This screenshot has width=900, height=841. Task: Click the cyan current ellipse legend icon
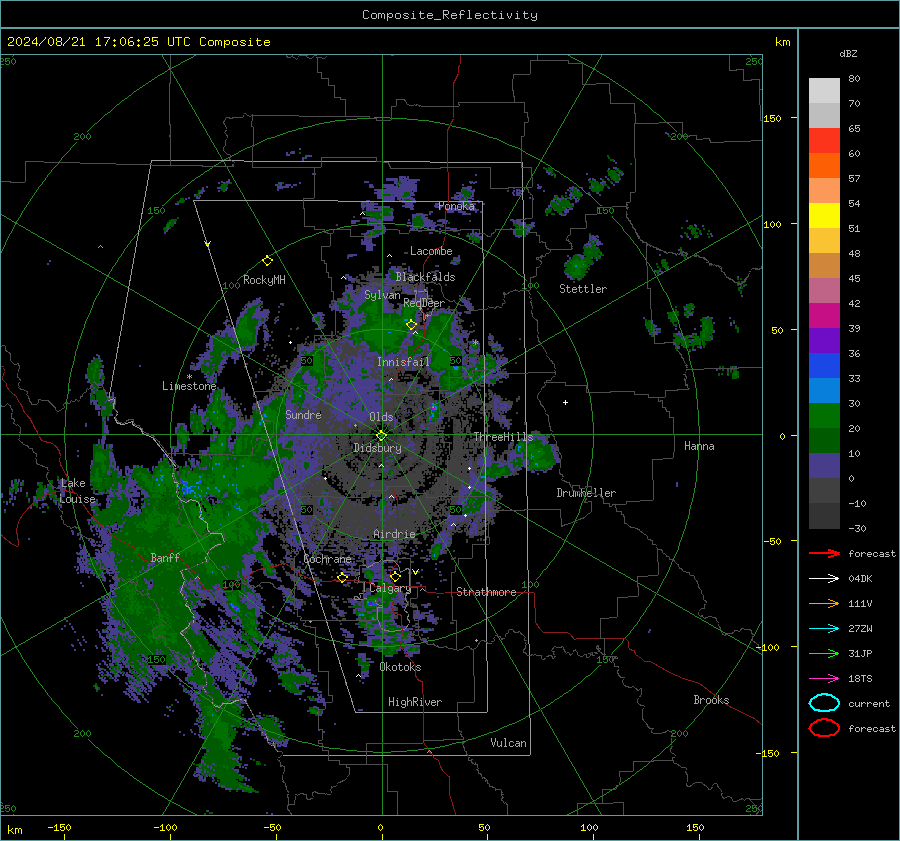pos(824,703)
